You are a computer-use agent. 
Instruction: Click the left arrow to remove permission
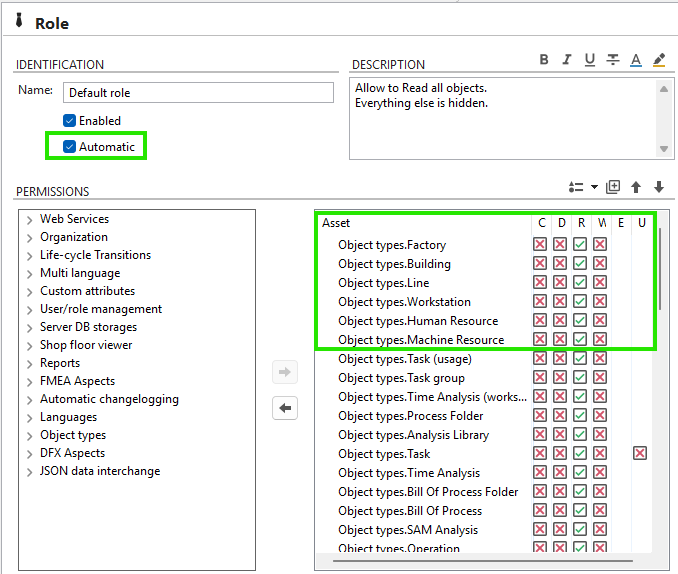[285, 408]
